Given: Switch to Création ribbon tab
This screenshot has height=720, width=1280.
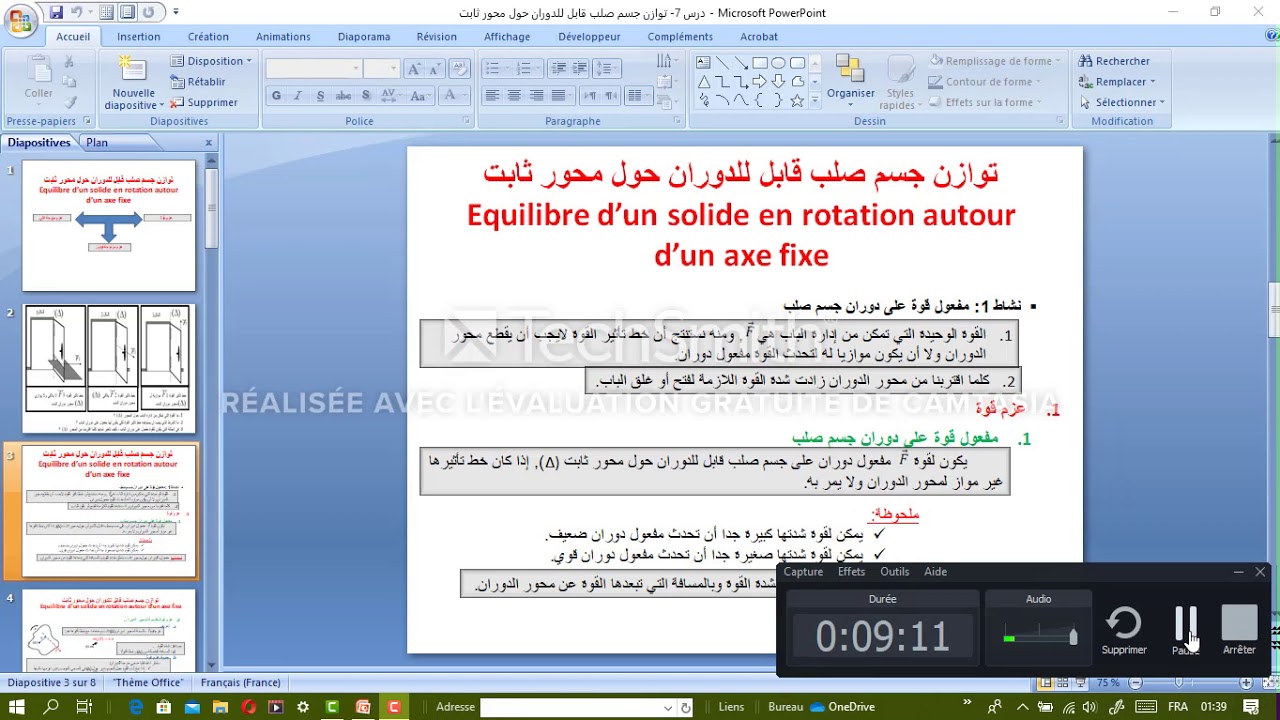Looking at the screenshot, I should coord(208,36).
